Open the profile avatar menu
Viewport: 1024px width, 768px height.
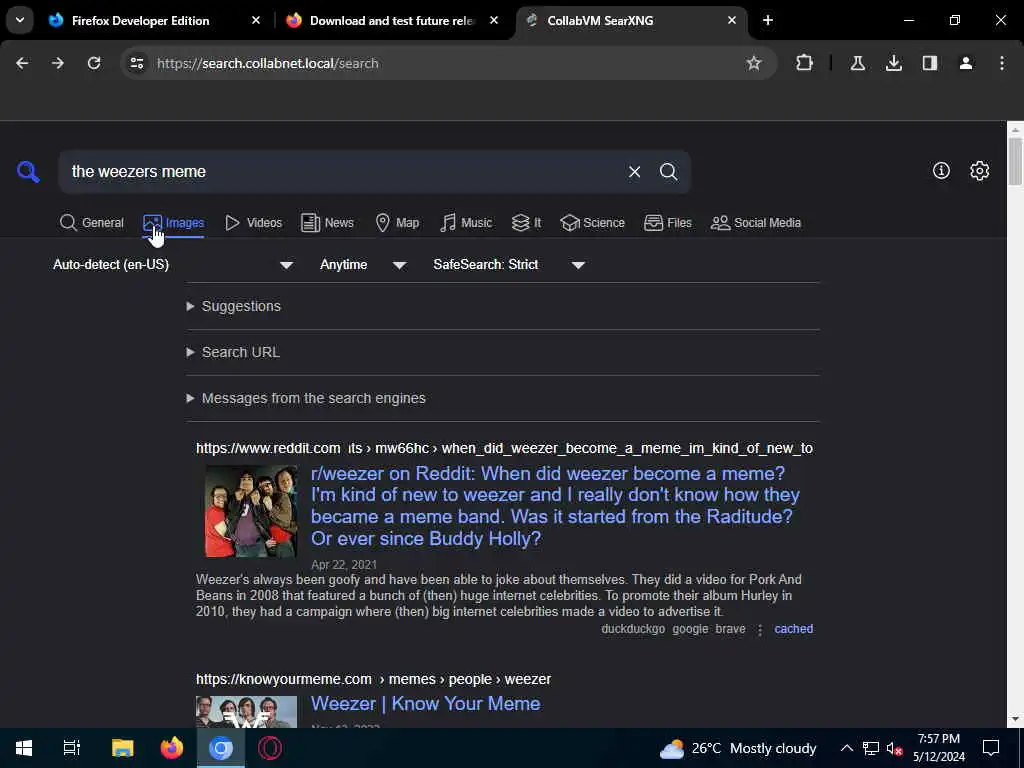coord(966,63)
